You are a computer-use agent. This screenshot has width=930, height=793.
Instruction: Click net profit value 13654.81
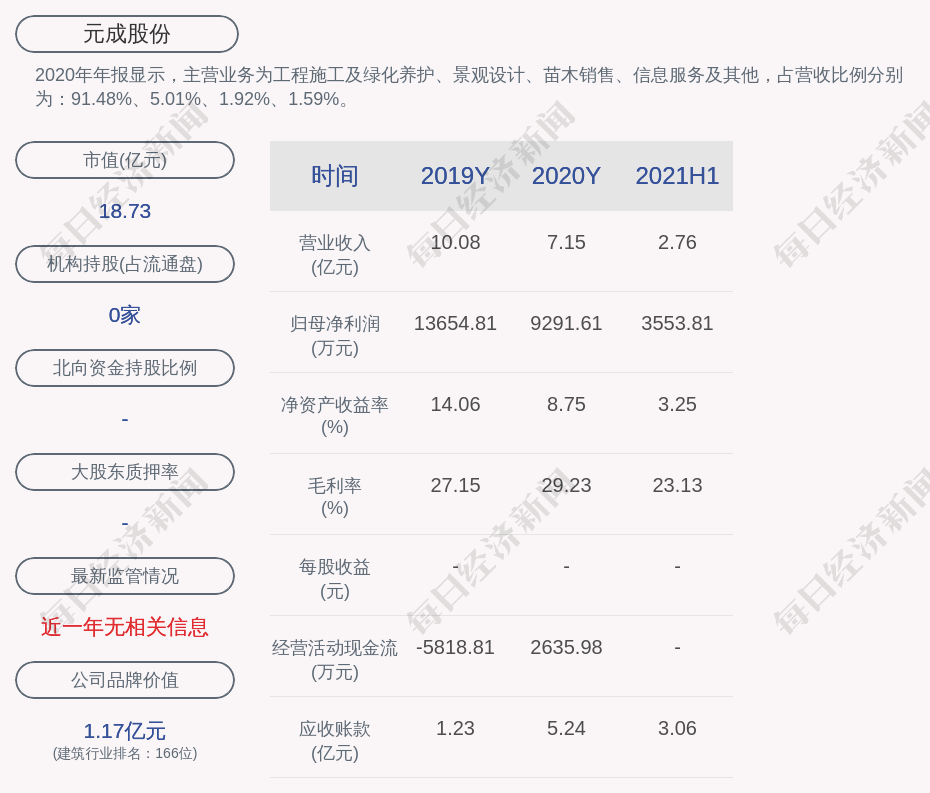[x=455, y=323]
